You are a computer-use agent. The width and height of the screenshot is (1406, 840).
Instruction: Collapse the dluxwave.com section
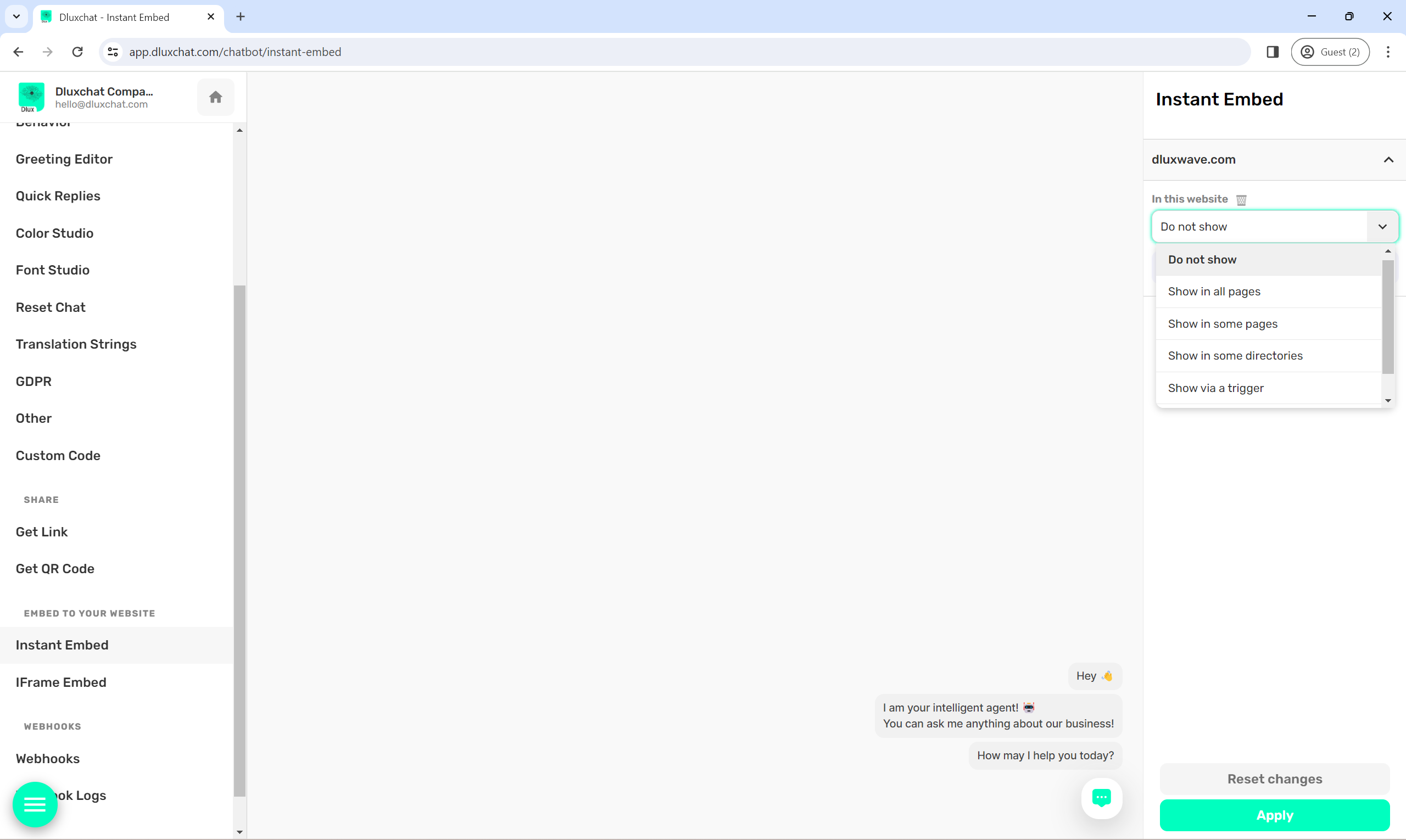click(x=1388, y=160)
